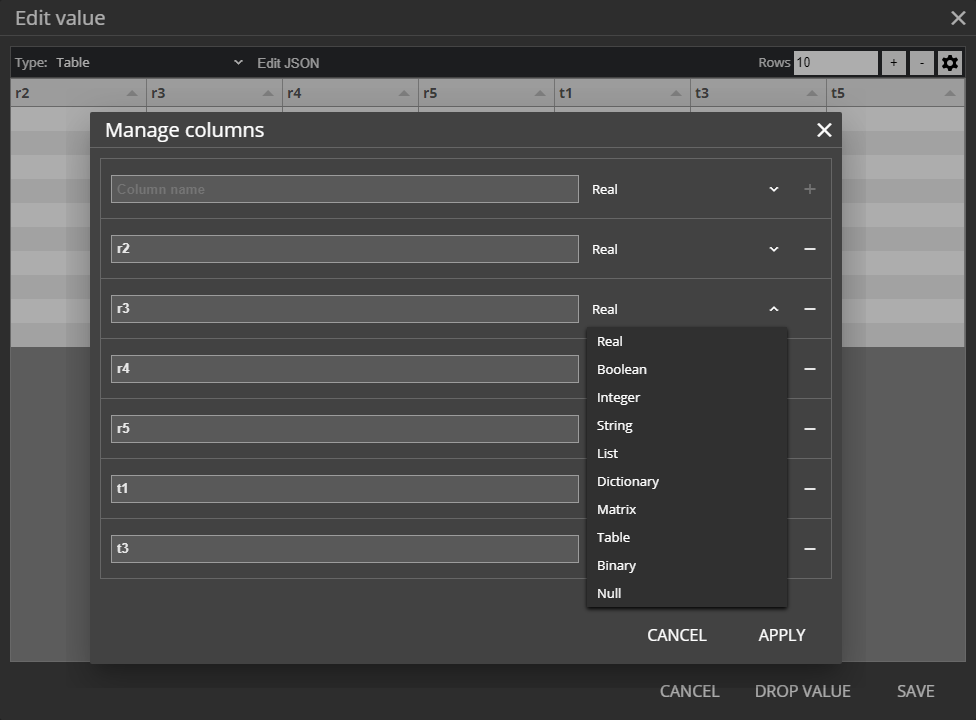Click APPLY in Manage columns
976x720 pixels.
(x=781, y=635)
